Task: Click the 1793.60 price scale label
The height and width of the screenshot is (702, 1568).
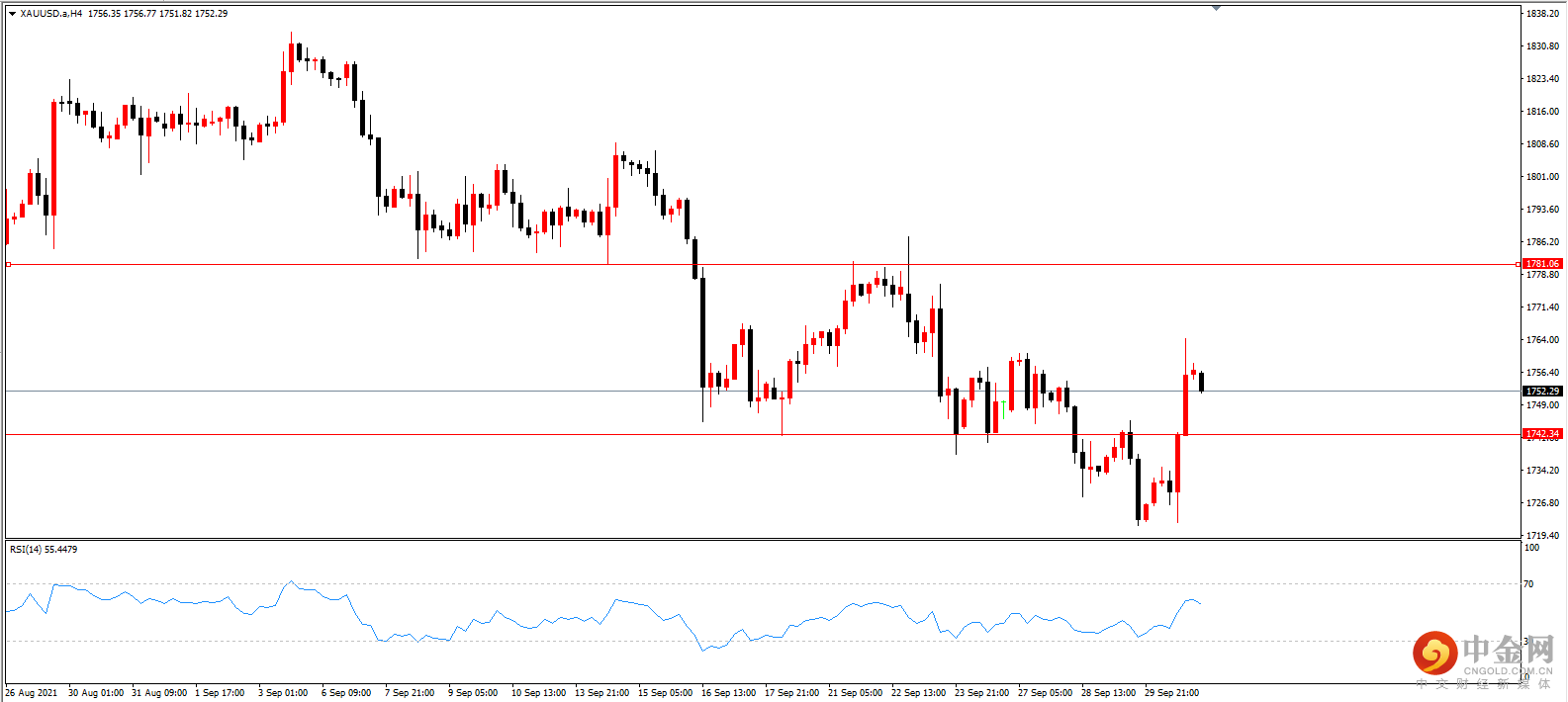Action: point(1542,210)
